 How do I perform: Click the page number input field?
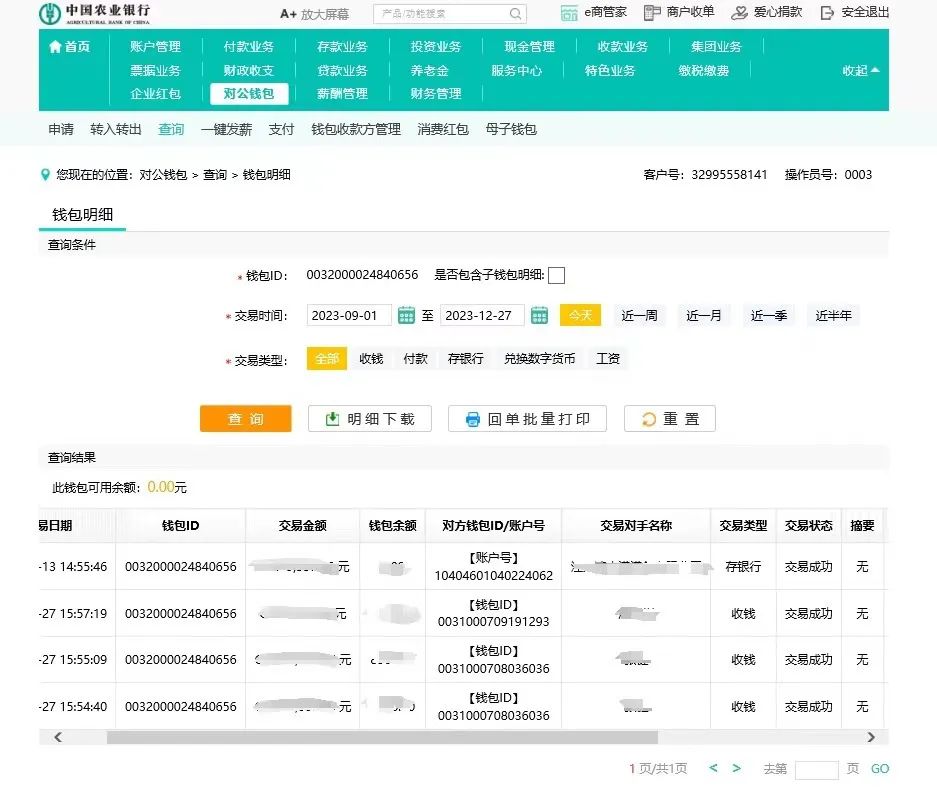[x=816, y=770]
